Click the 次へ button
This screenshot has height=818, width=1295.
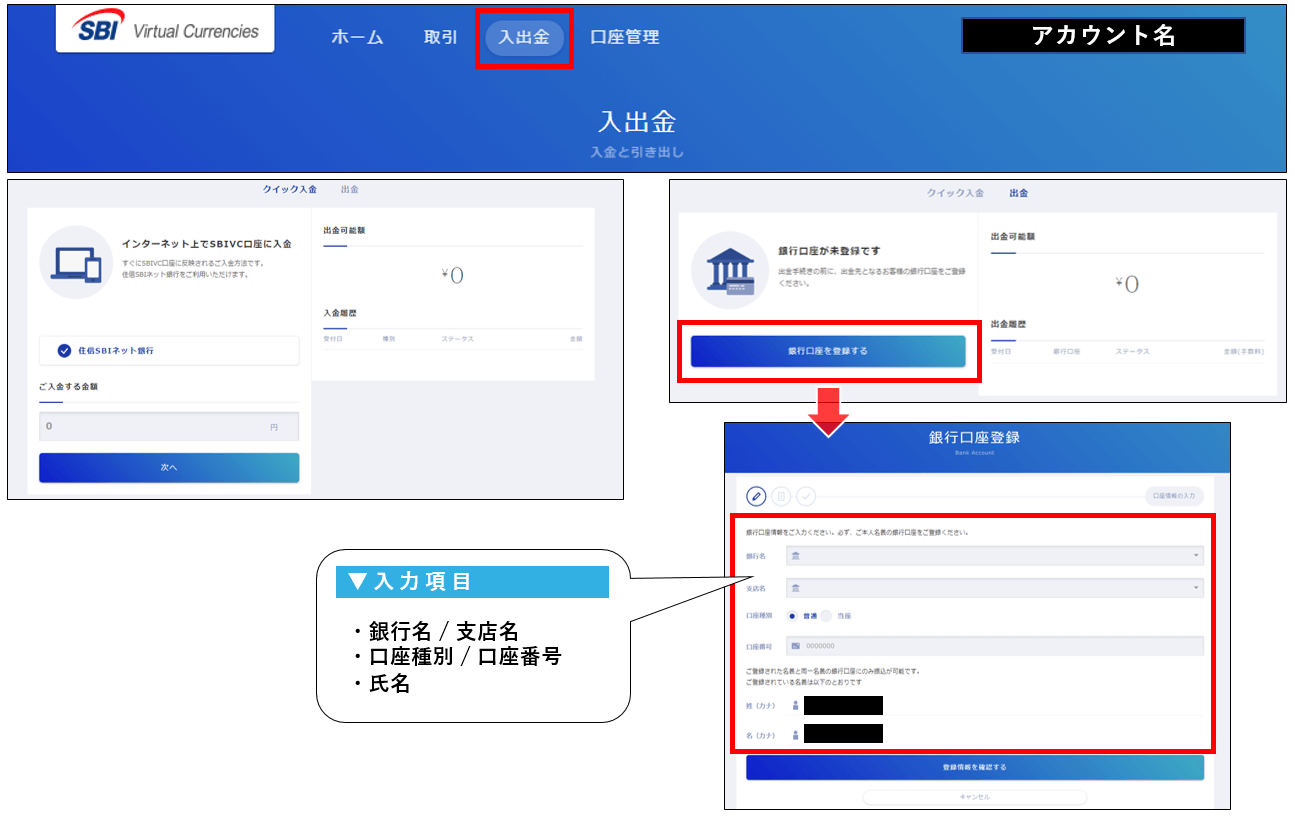[x=169, y=467]
